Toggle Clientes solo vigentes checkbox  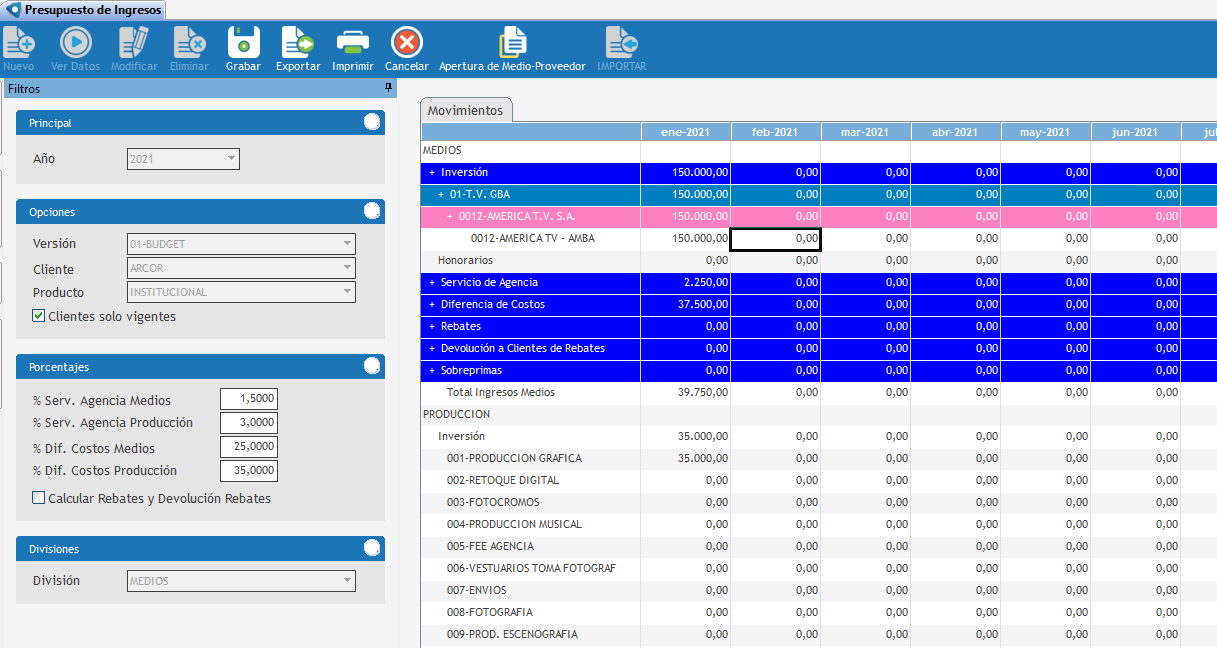click(x=39, y=316)
